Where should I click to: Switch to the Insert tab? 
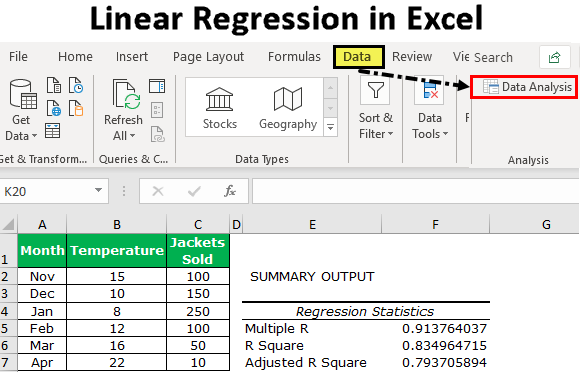(132, 57)
